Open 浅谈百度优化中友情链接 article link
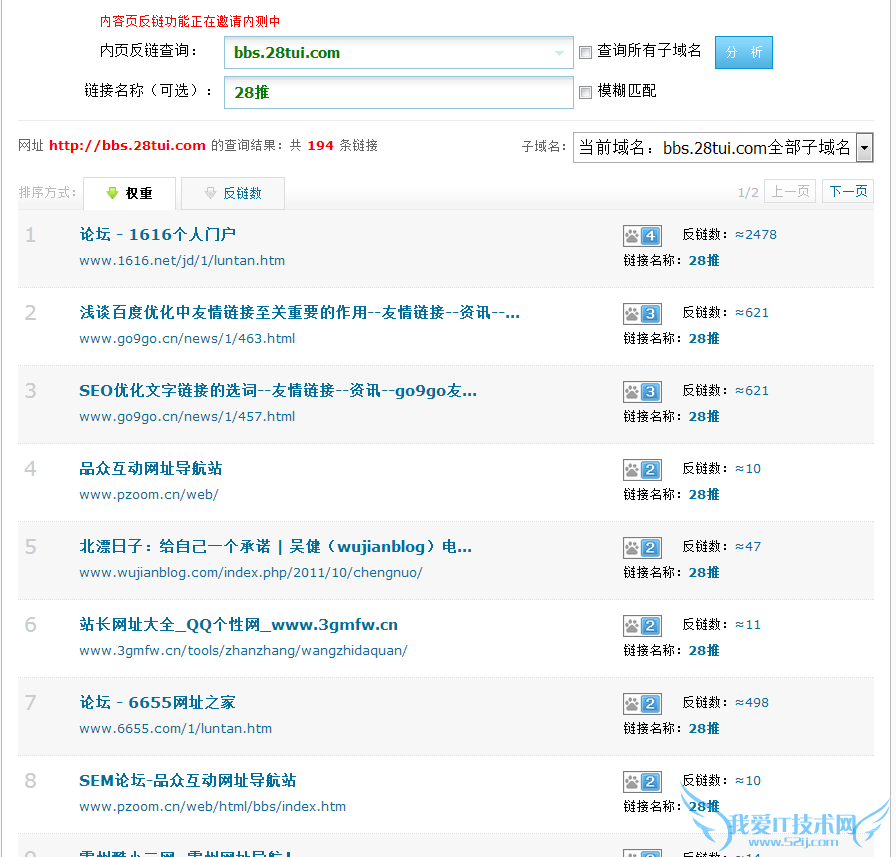This screenshot has width=896, height=857. point(299,313)
